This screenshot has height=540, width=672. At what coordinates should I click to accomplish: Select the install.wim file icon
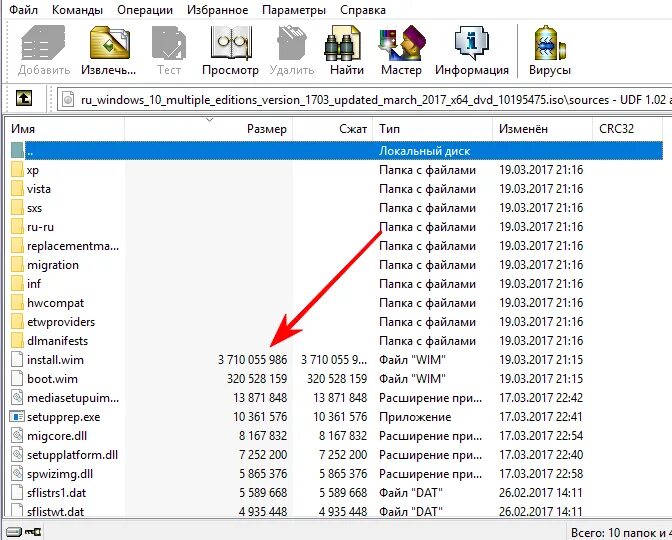tap(17, 360)
